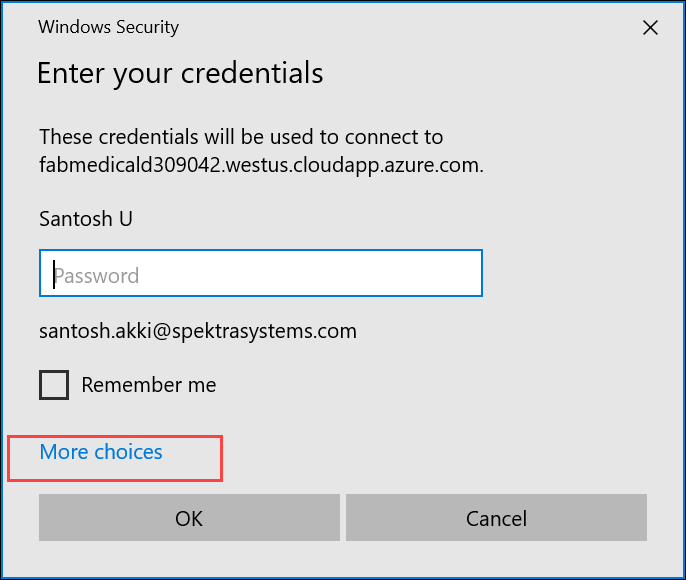
Task: Click the text caret inside the Password box
Action: coord(54,275)
